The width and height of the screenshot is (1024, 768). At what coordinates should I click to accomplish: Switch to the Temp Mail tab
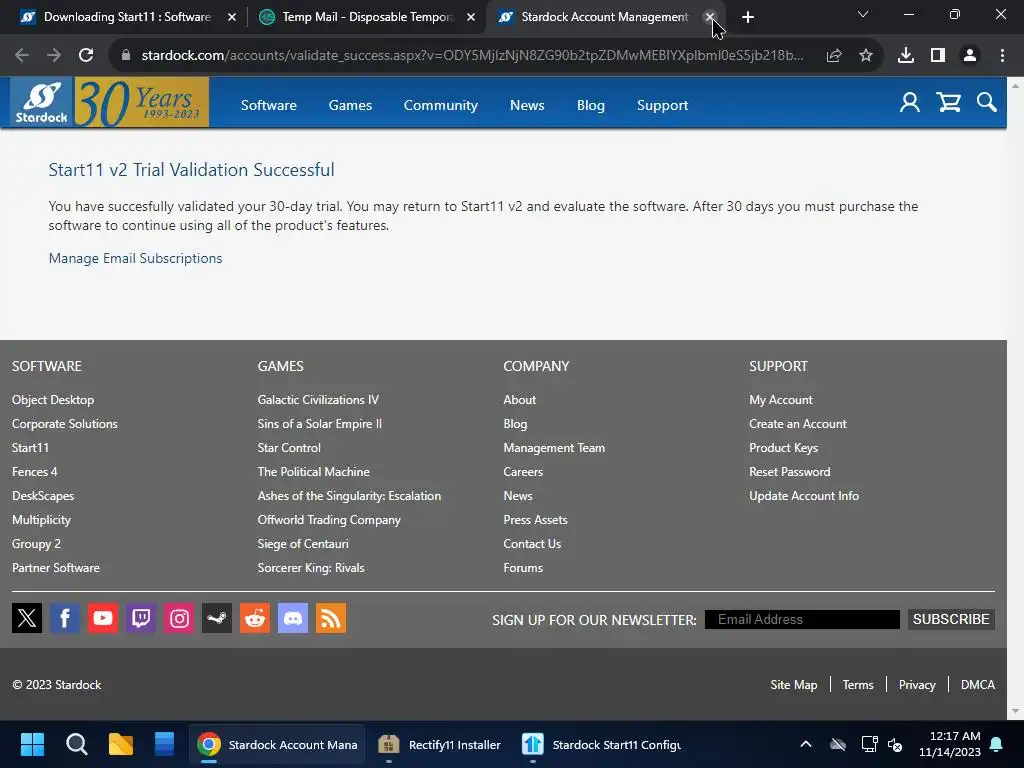367,17
